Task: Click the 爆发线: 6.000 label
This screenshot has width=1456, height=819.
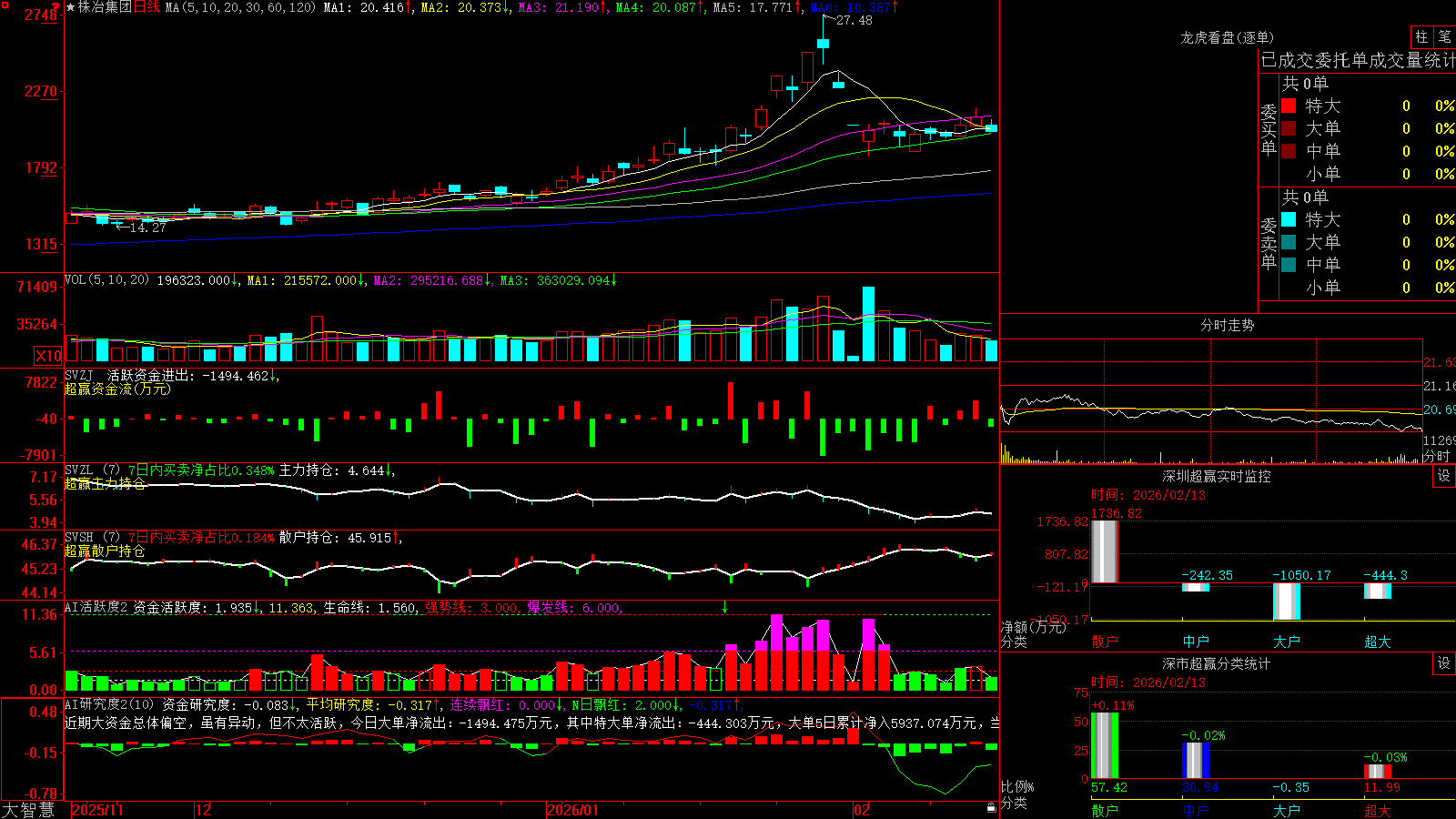Action: (x=574, y=608)
